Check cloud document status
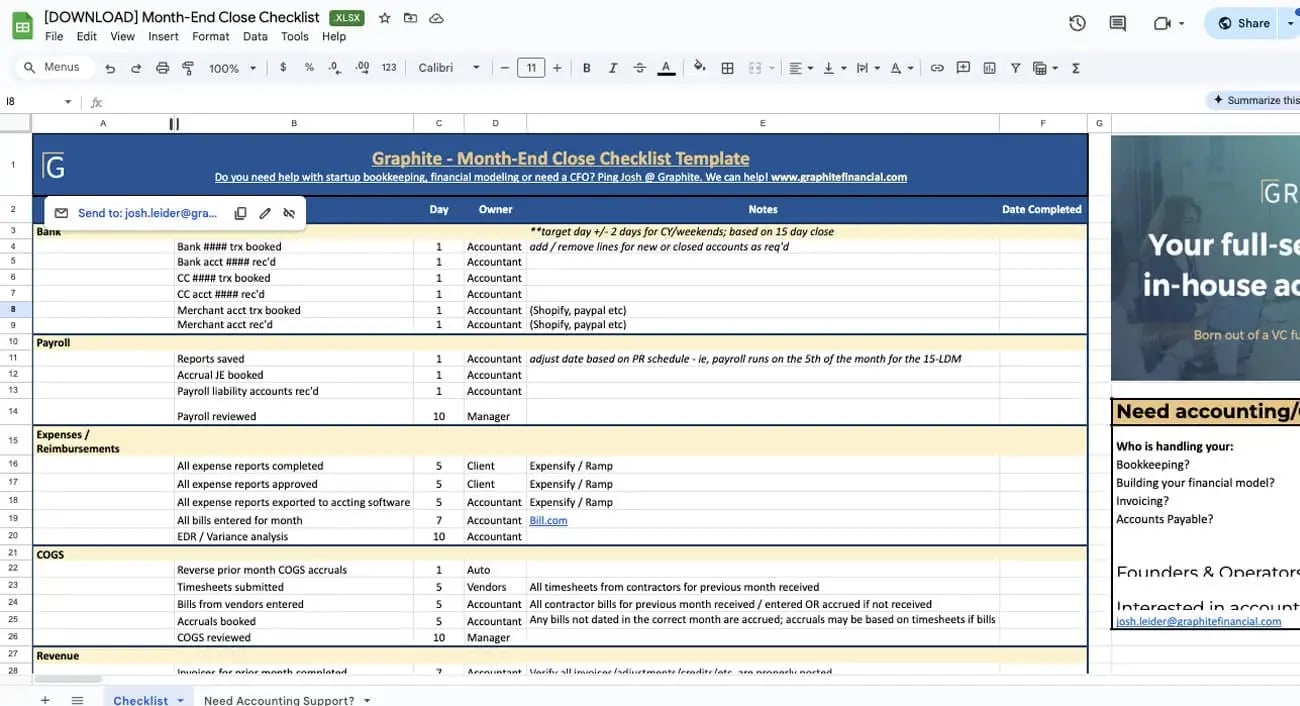This screenshot has height=706, width=1300. (436, 18)
